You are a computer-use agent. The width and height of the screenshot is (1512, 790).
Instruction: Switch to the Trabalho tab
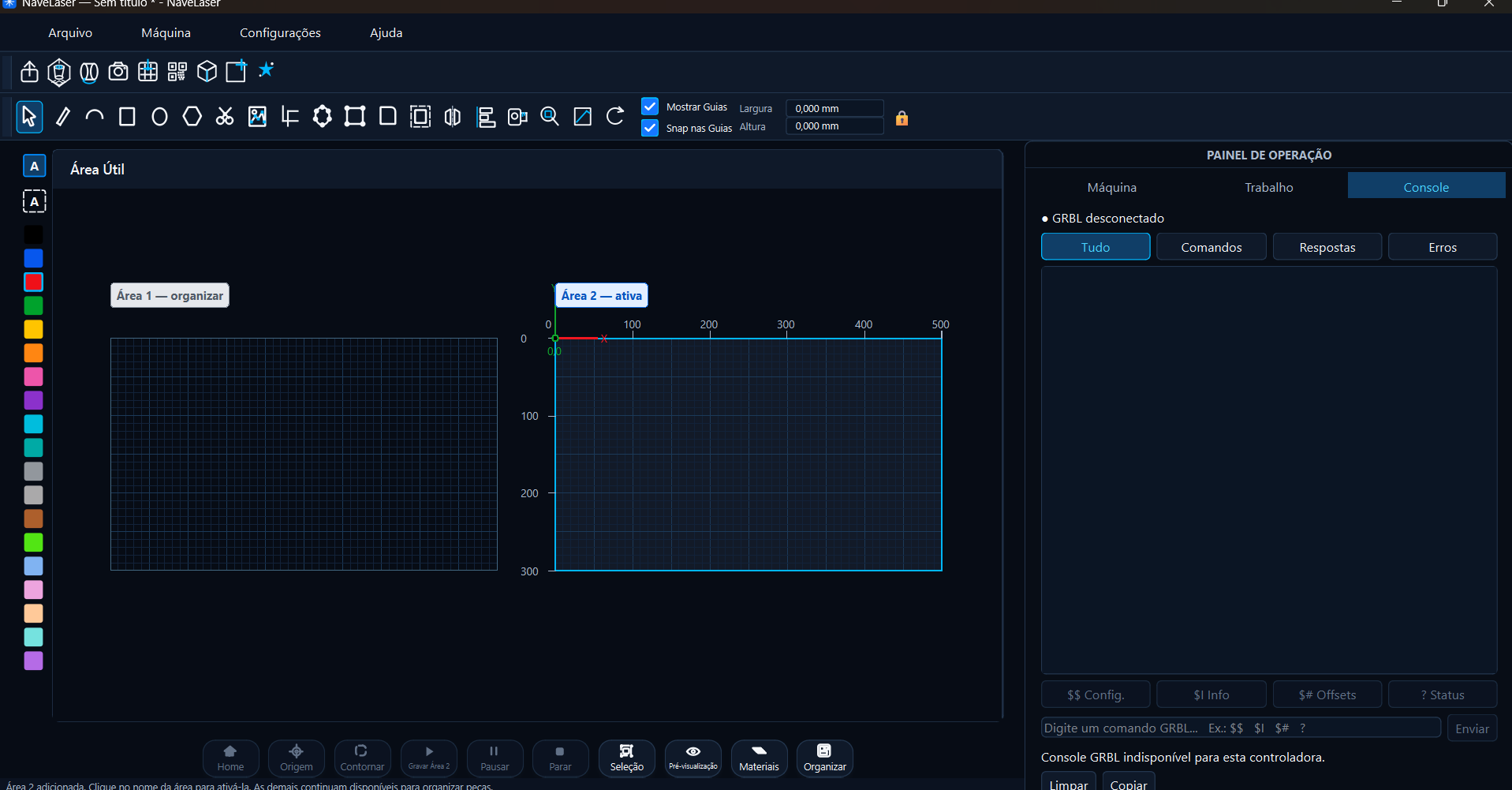[1268, 187]
